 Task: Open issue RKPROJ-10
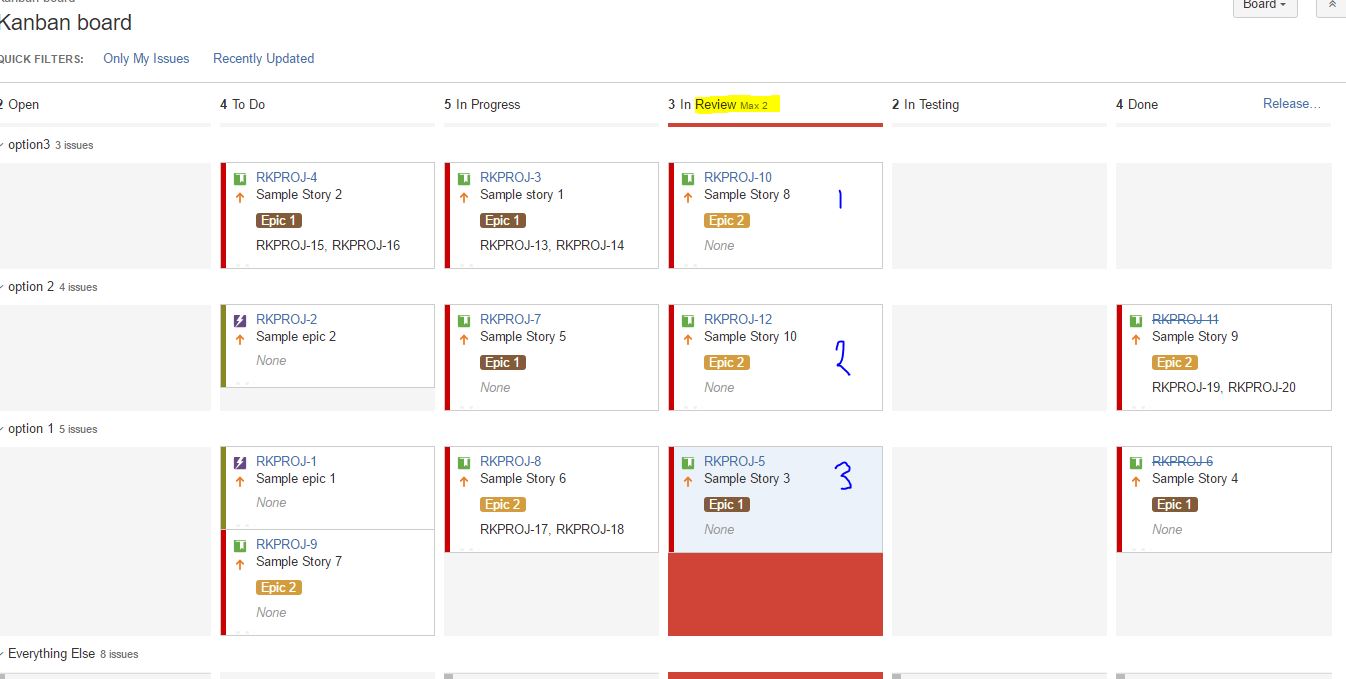click(738, 177)
